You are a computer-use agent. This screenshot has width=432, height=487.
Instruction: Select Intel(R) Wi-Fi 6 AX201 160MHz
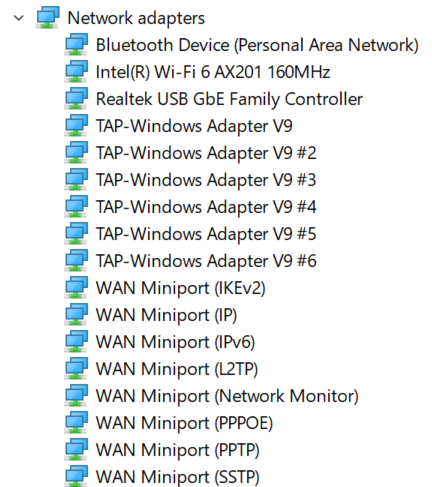(x=213, y=72)
